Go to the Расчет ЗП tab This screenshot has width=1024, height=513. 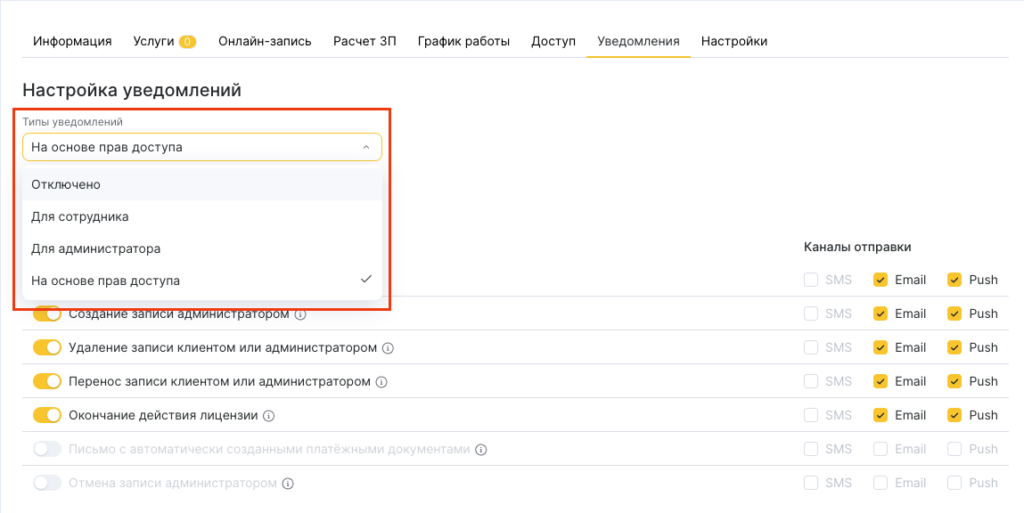point(364,41)
